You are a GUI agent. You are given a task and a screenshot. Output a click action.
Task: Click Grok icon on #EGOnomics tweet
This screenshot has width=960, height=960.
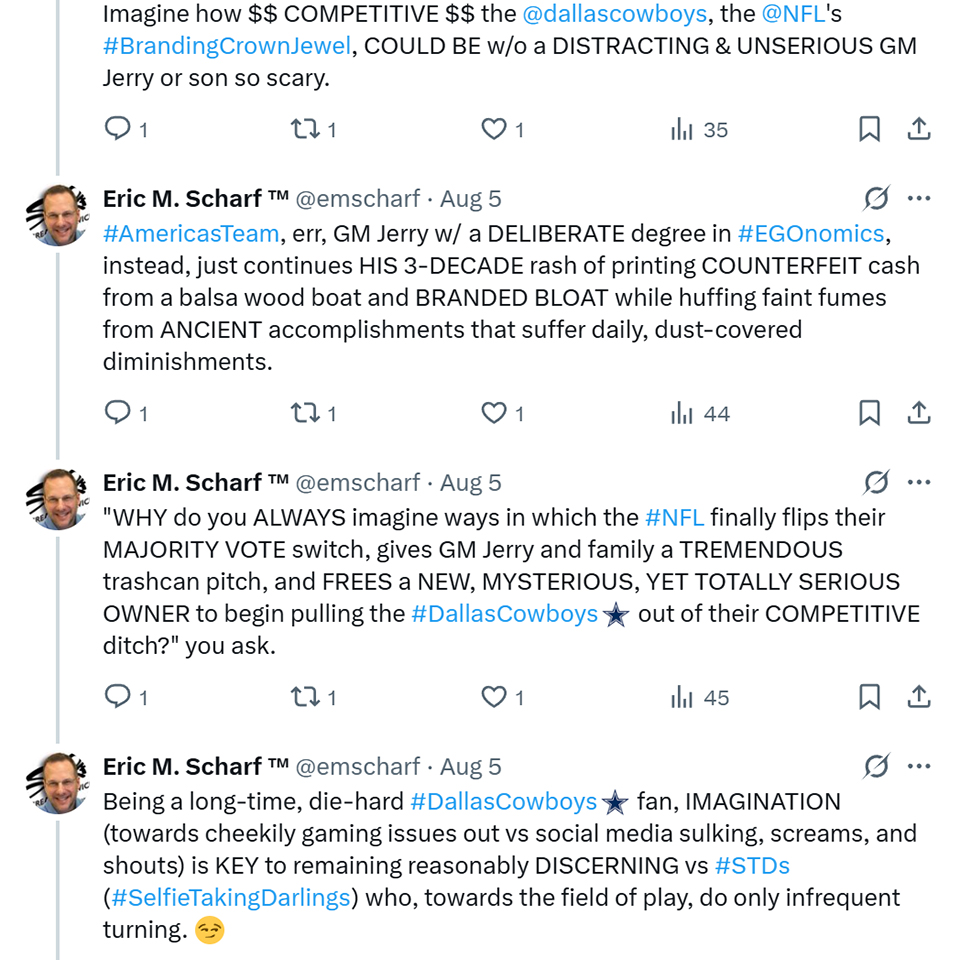pos(876,199)
